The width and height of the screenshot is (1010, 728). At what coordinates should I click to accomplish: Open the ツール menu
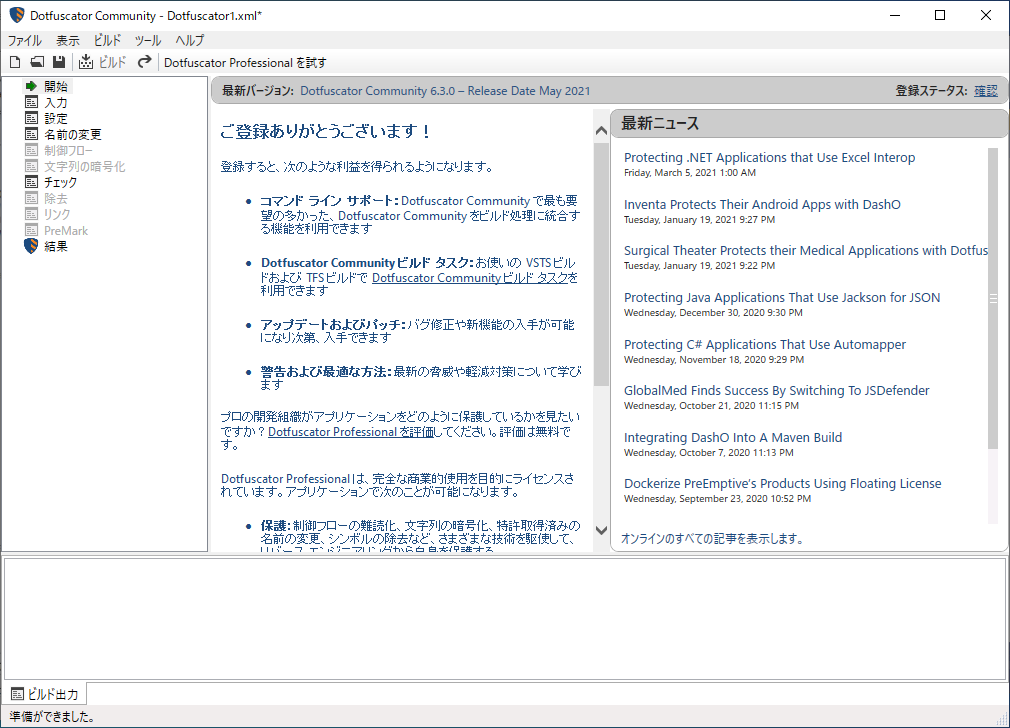pyautogui.click(x=148, y=40)
